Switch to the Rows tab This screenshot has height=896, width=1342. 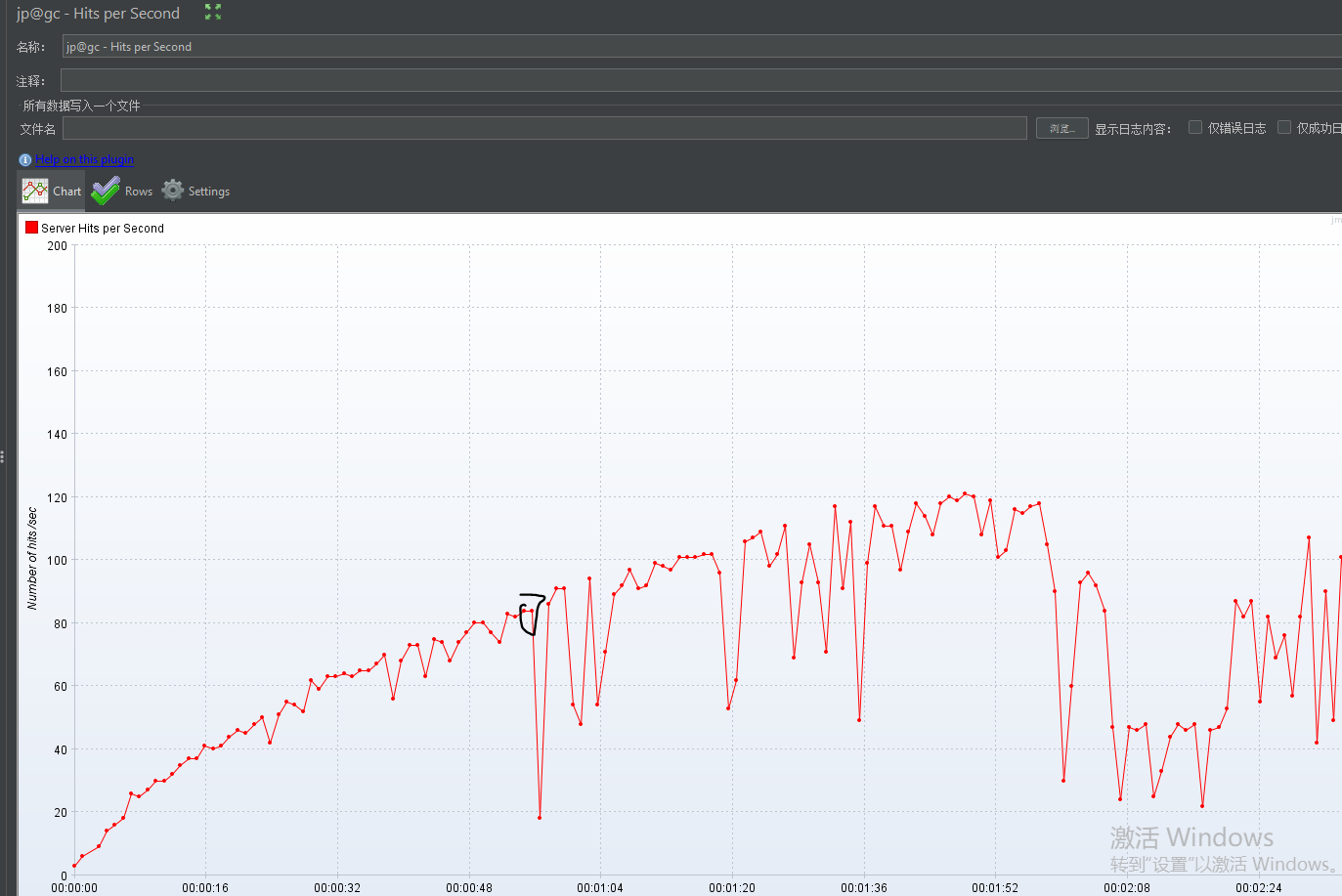point(122,191)
